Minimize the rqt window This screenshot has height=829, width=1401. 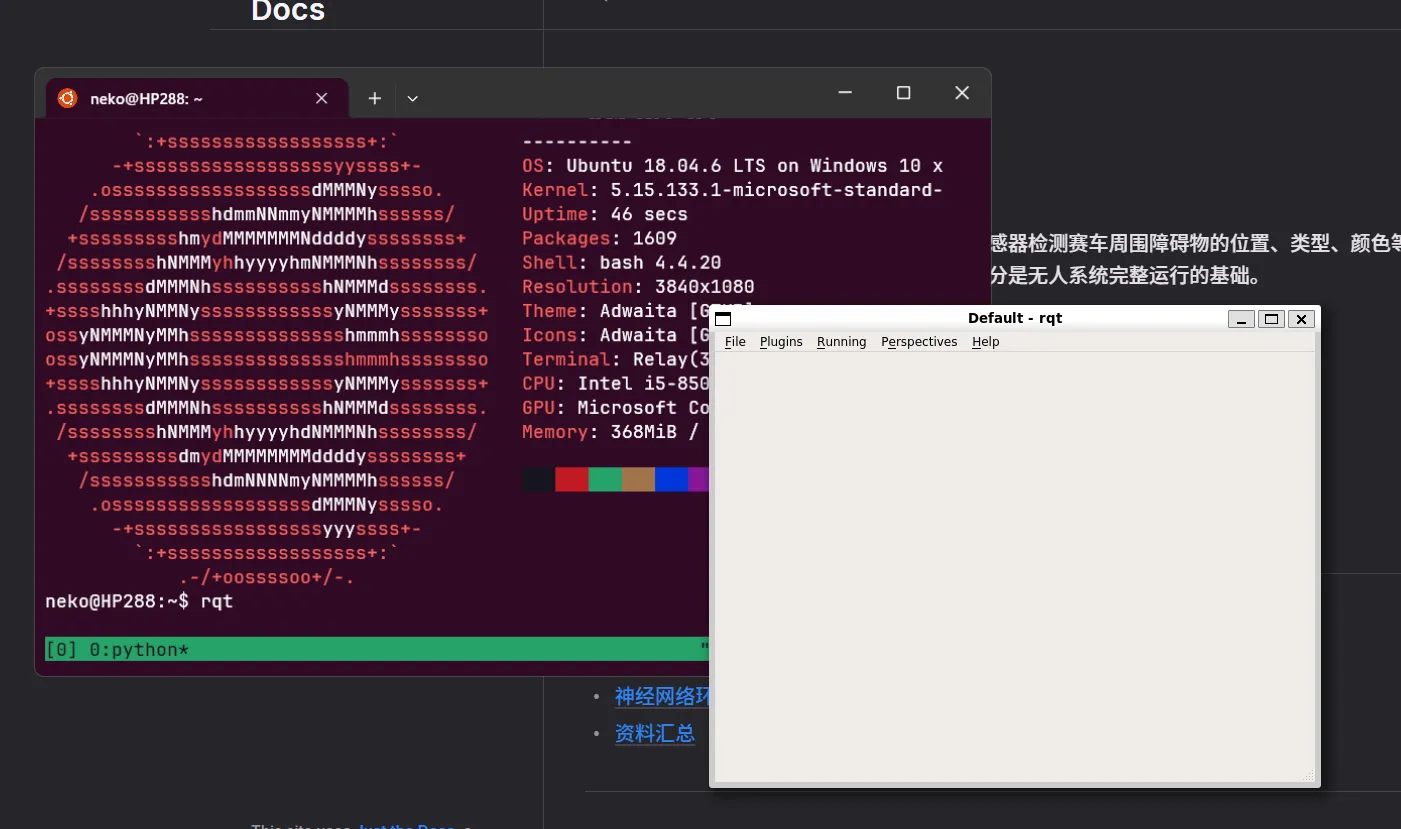[x=1241, y=318]
